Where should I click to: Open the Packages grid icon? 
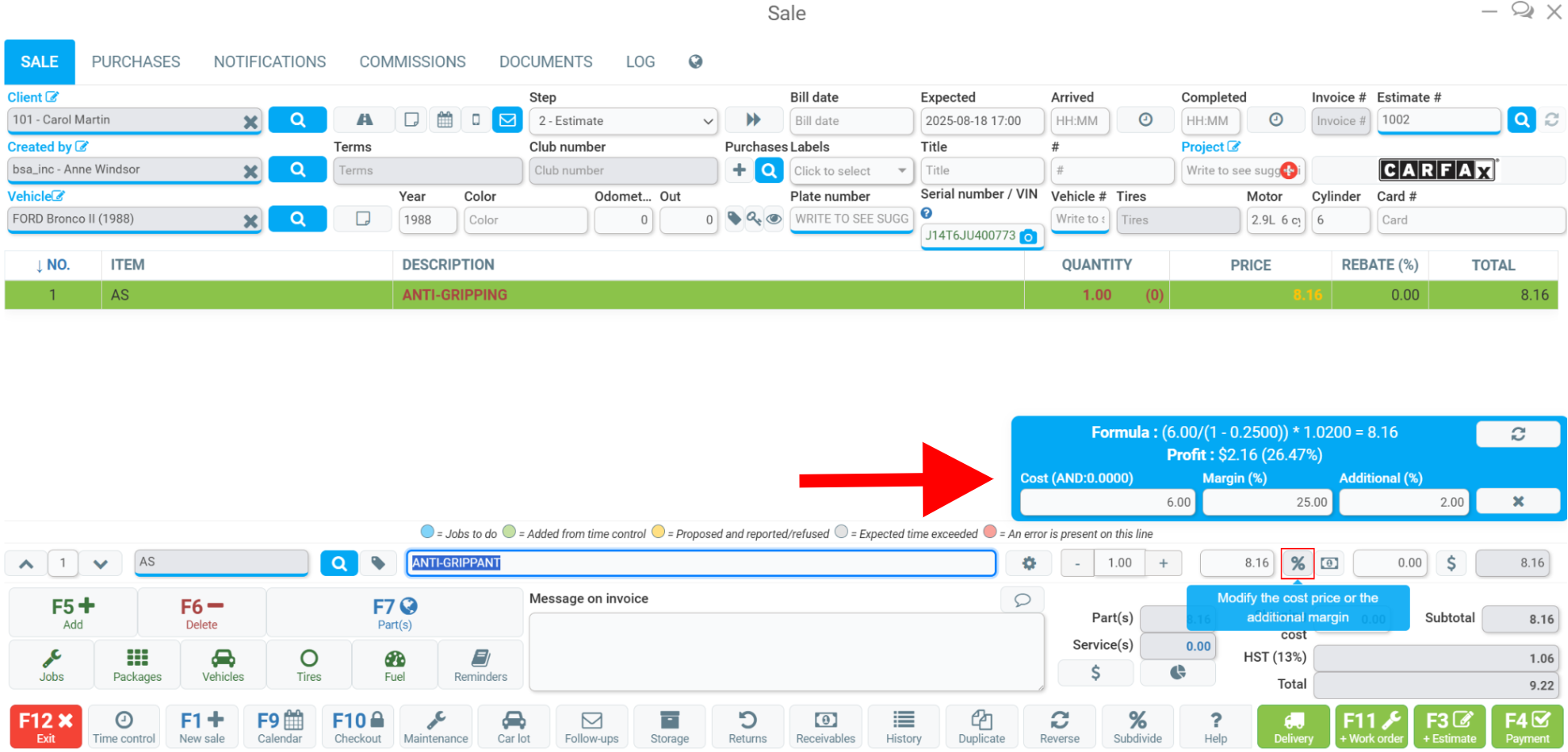[137, 665]
